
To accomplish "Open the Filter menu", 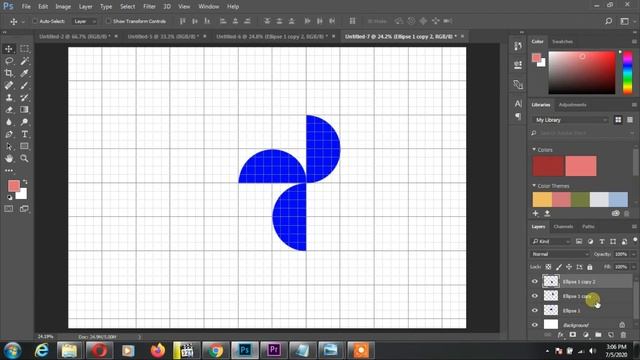I will pyautogui.click(x=149, y=7).
